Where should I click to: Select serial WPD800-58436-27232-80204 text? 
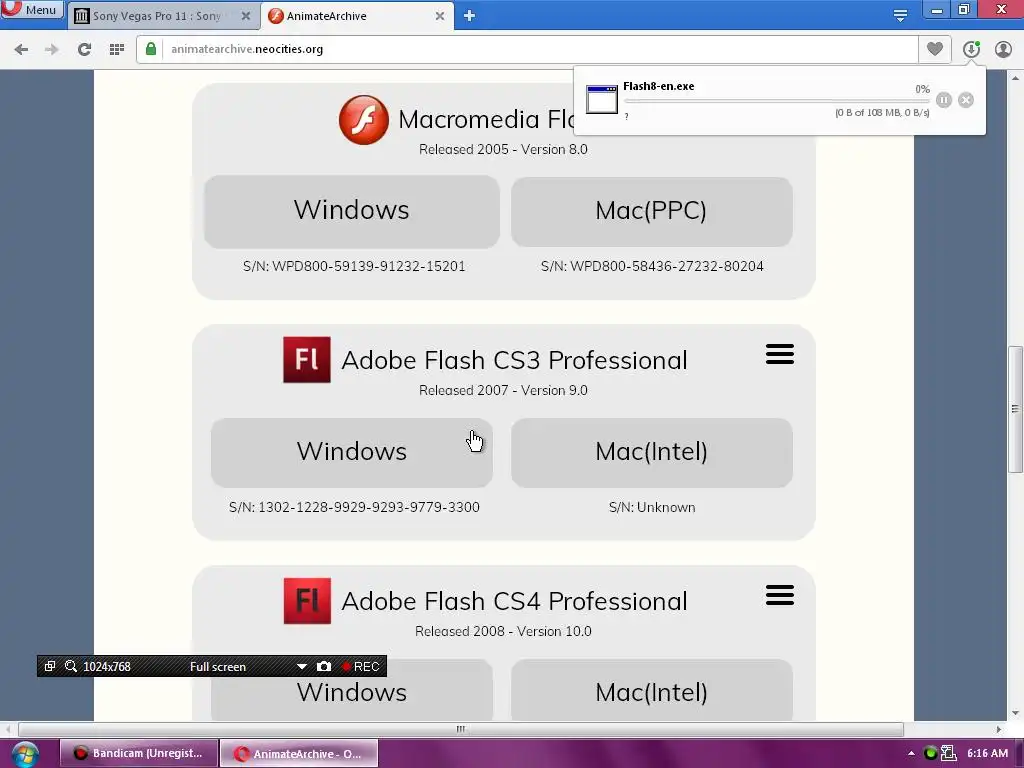click(667, 266)
